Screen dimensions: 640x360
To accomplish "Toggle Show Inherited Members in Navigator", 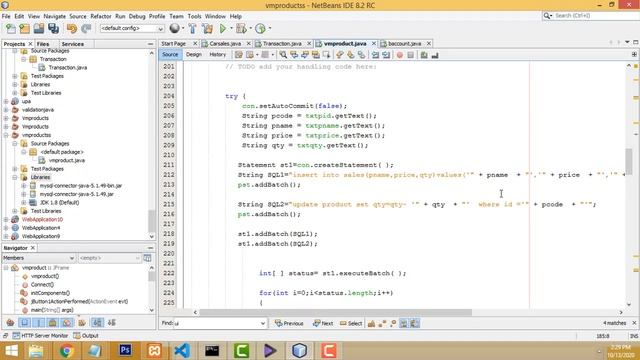I will tap(11, 323).
